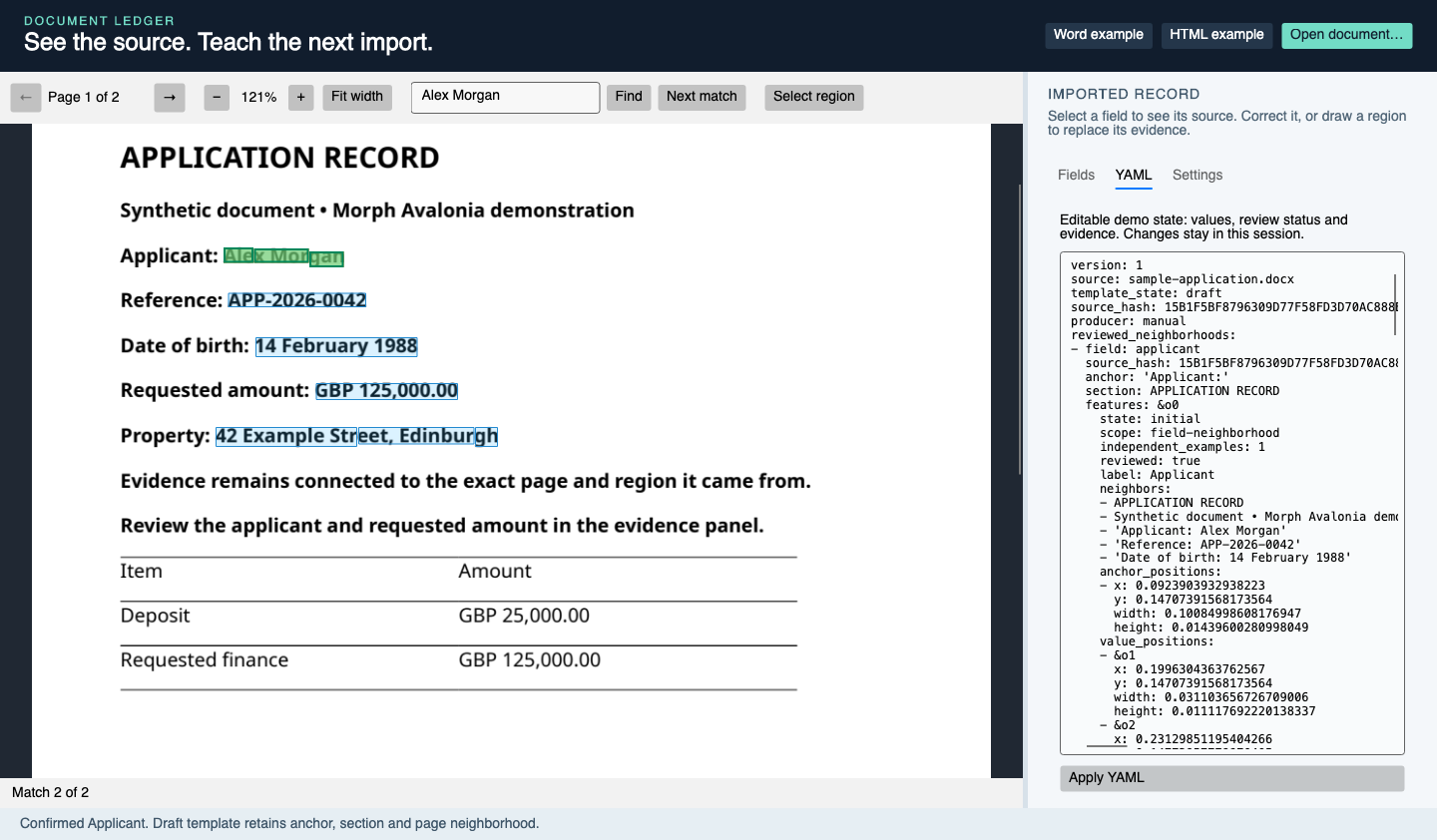Image resolution: width=1437 pixels, height=840 pixels.
Task: Jump to the Next match
Action: (x=702, y=97)
